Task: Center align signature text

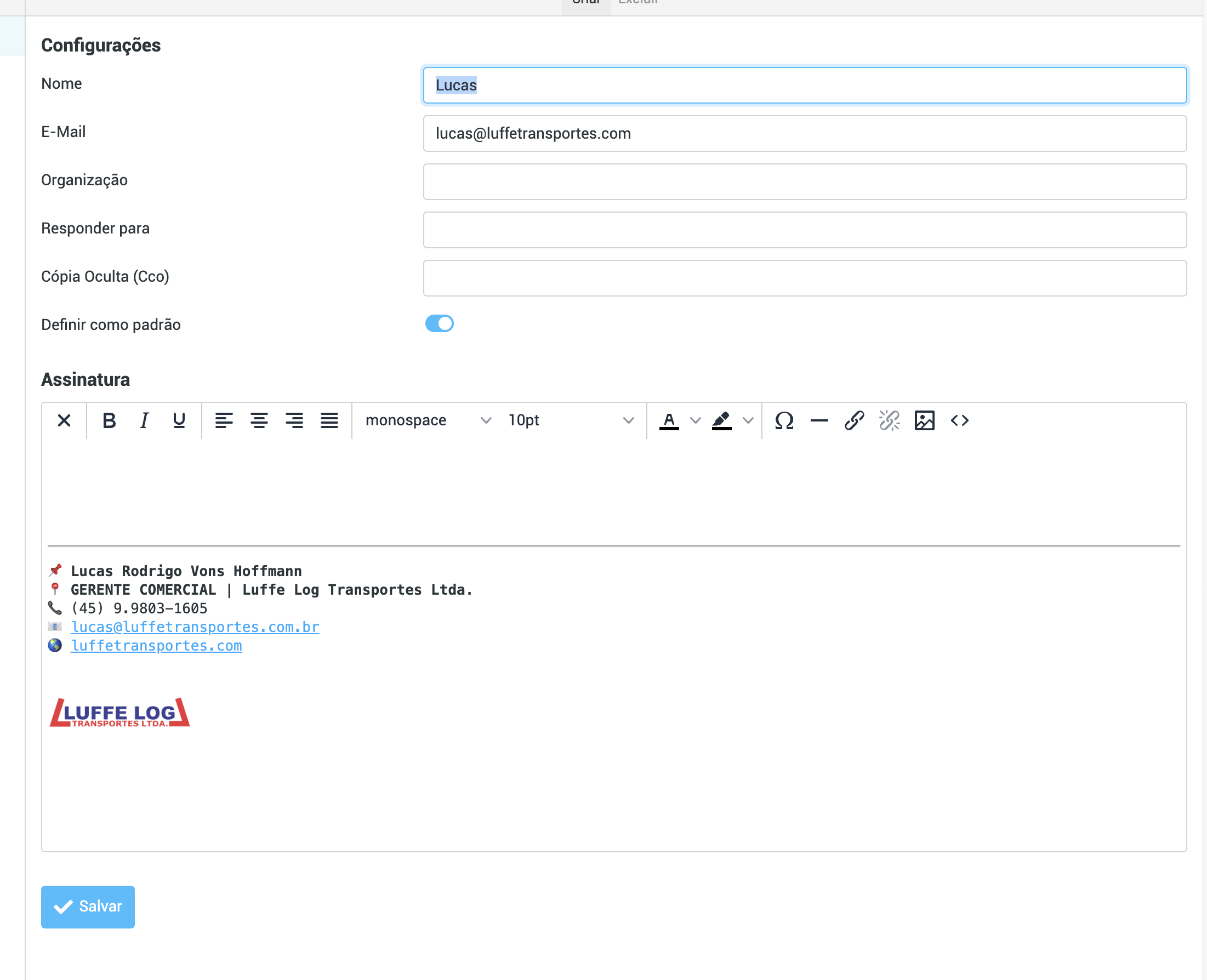Action: 259,420
